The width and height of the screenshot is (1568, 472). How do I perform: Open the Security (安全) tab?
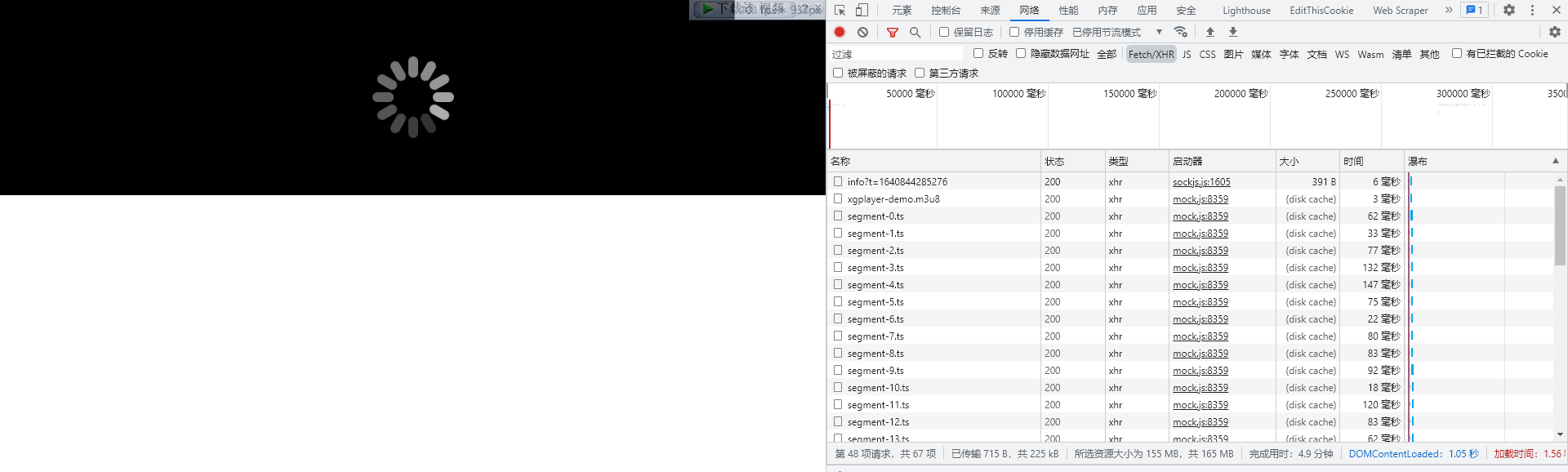click(x=1186, y=10)
